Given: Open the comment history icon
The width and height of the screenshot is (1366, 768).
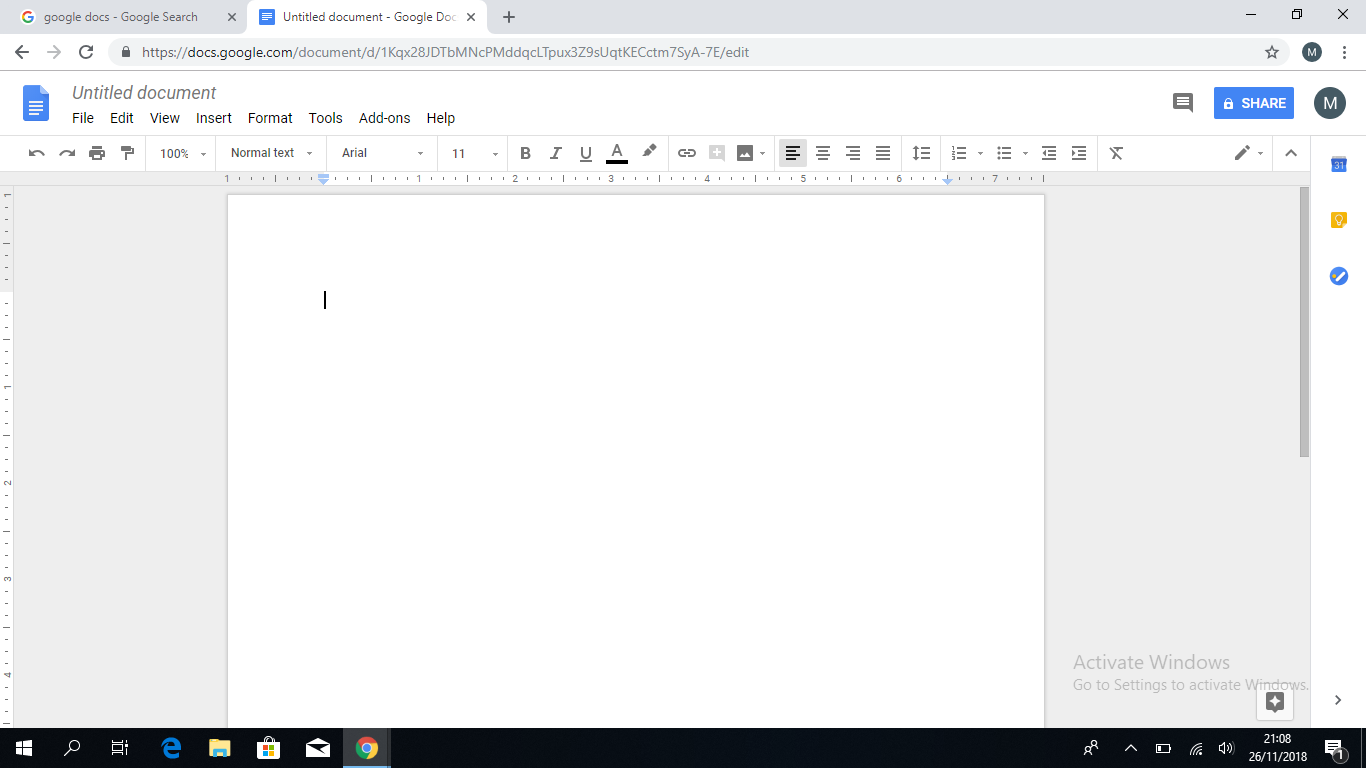Looking at the screenshot, I should [1182, 102].
